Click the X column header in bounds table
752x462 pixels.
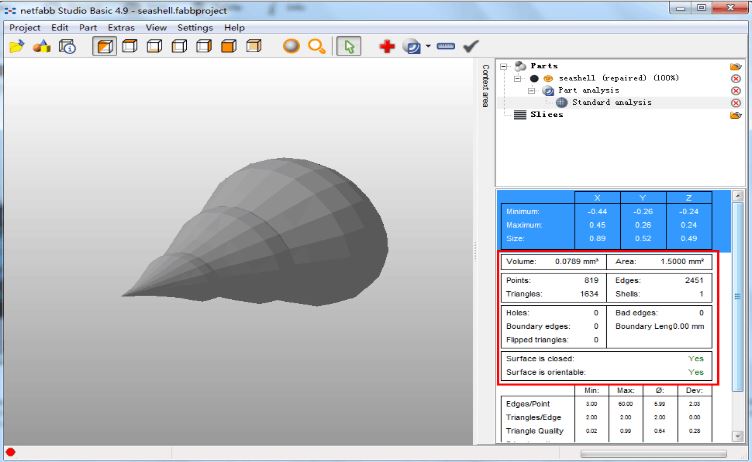pyautogui.click(x=597, y=197)
